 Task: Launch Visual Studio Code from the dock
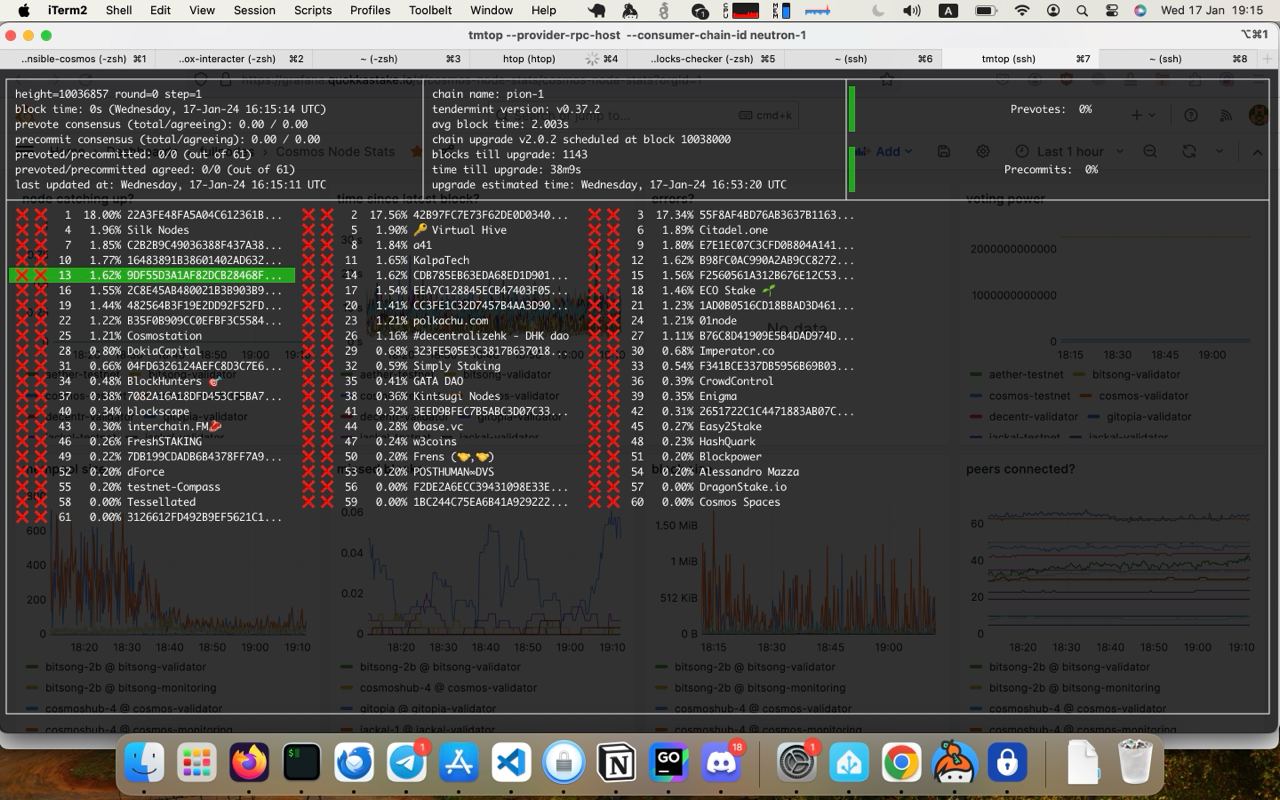(x=511, y=763)
